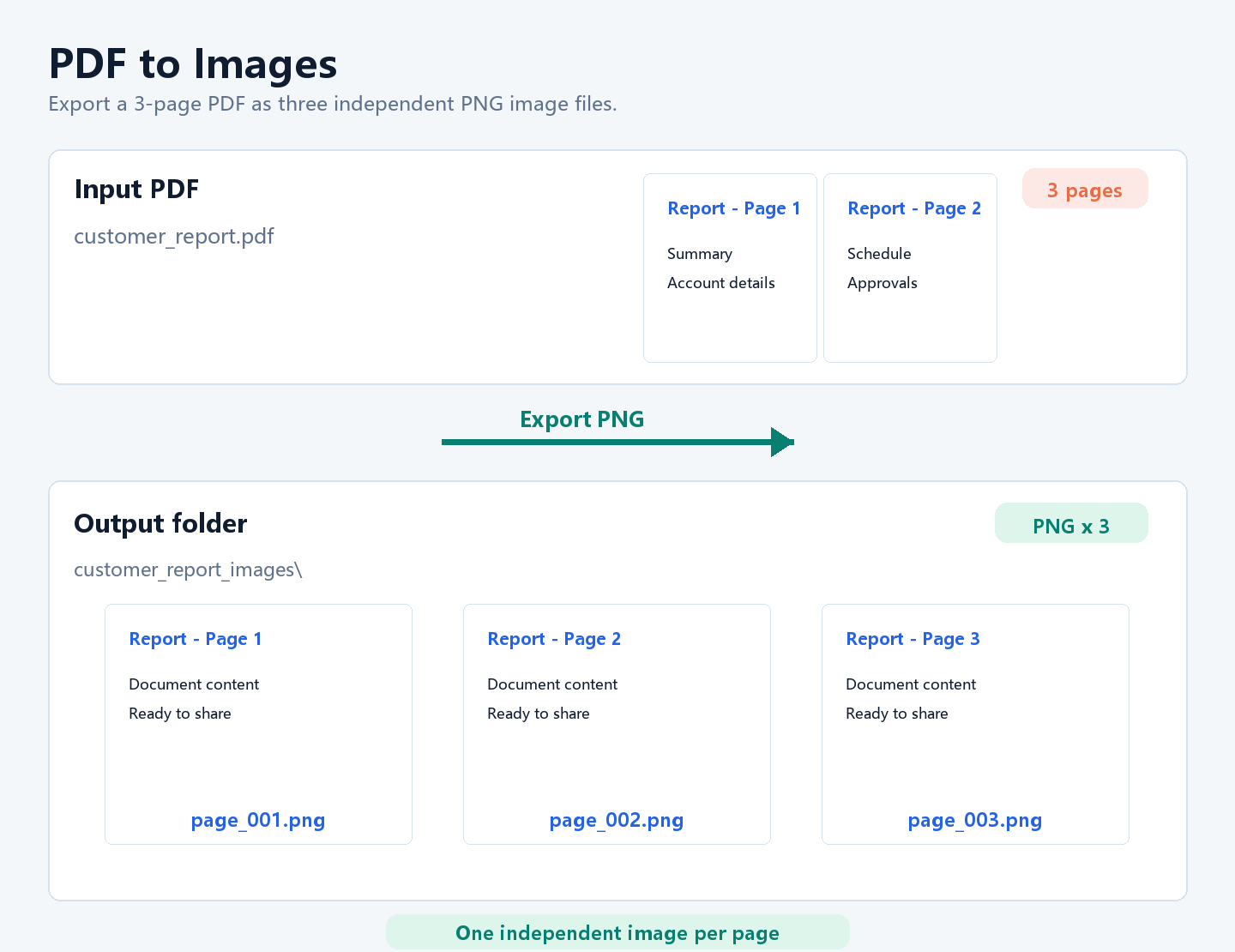Image resolution: width=1235 pixels, height=952 pixels.
Task: Open the page_003.png output card
Action: 975,724
